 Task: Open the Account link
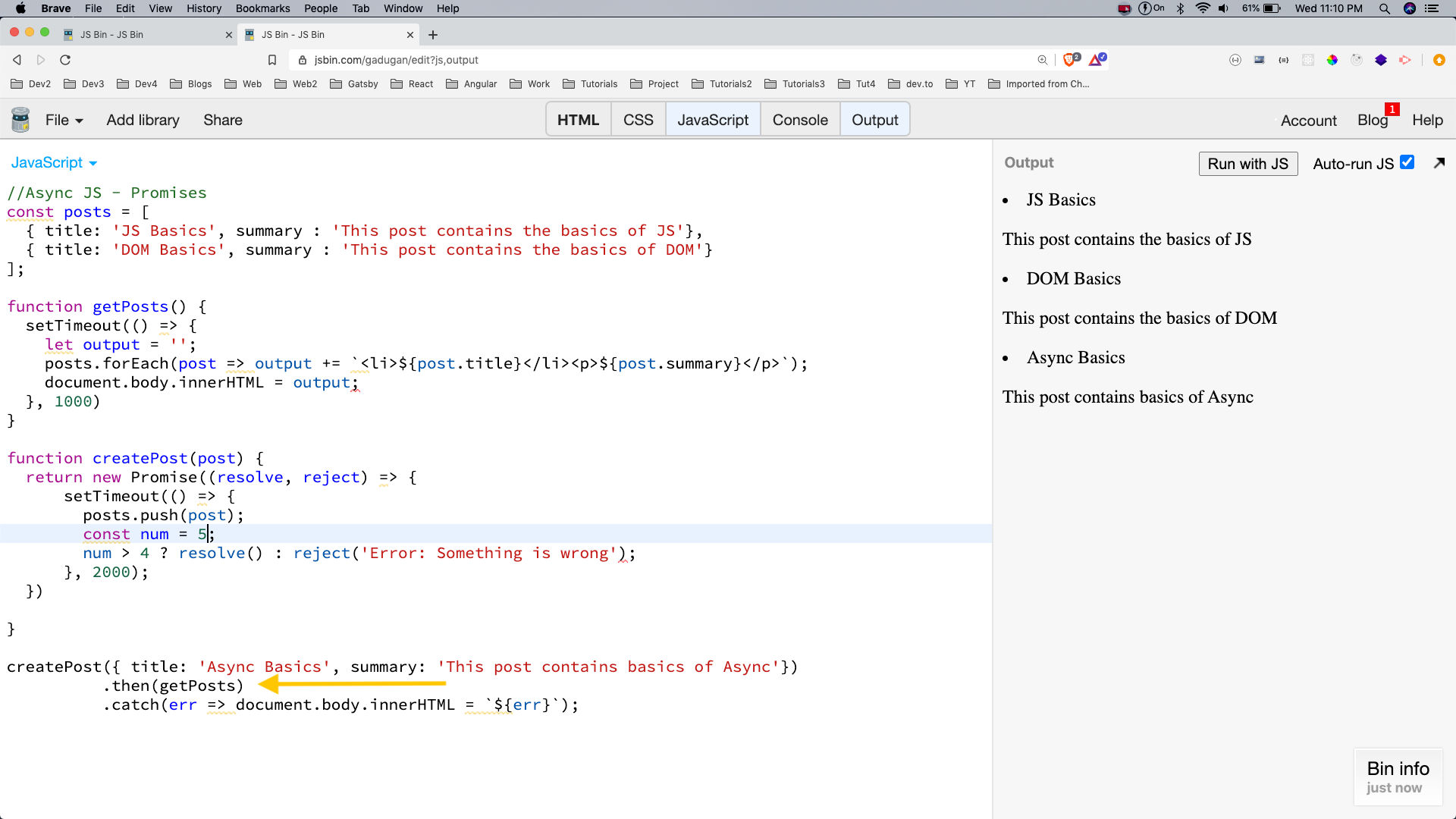pyautogui.click(x=1308, y=121)
